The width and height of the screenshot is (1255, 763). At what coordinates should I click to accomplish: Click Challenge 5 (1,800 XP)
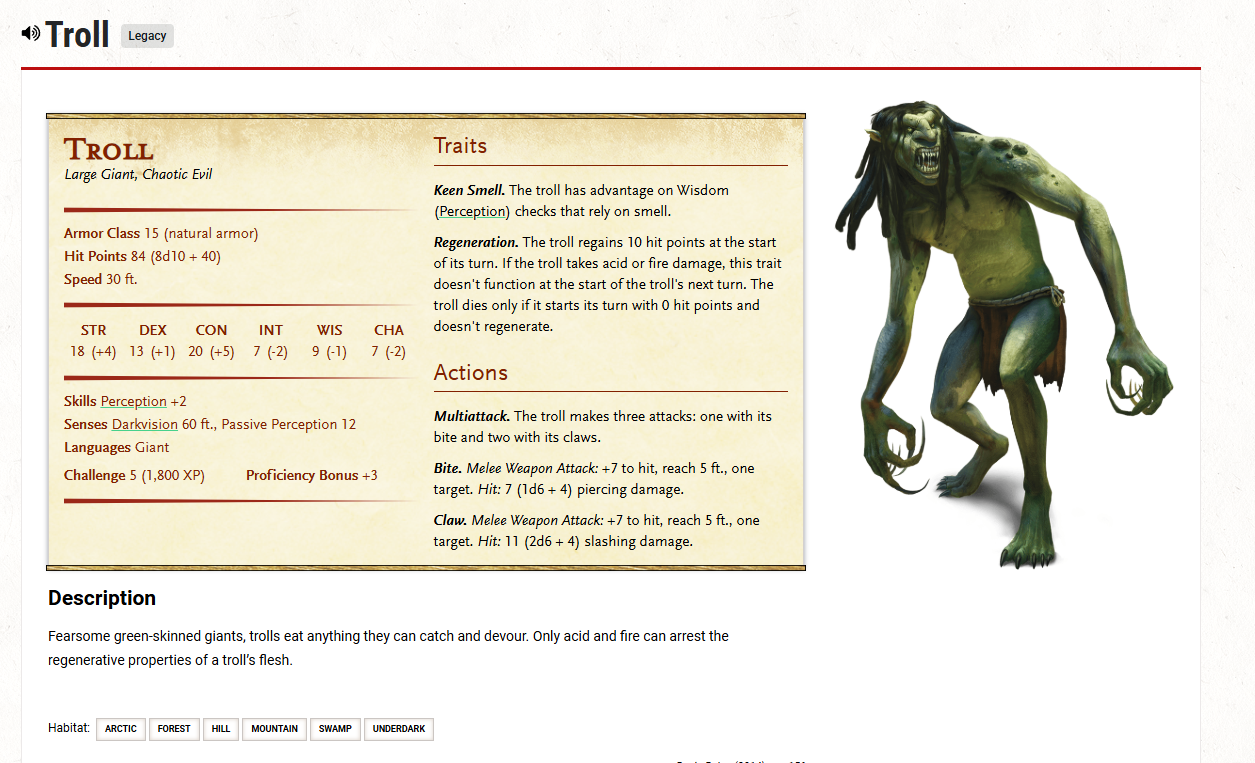click(134, 475)
